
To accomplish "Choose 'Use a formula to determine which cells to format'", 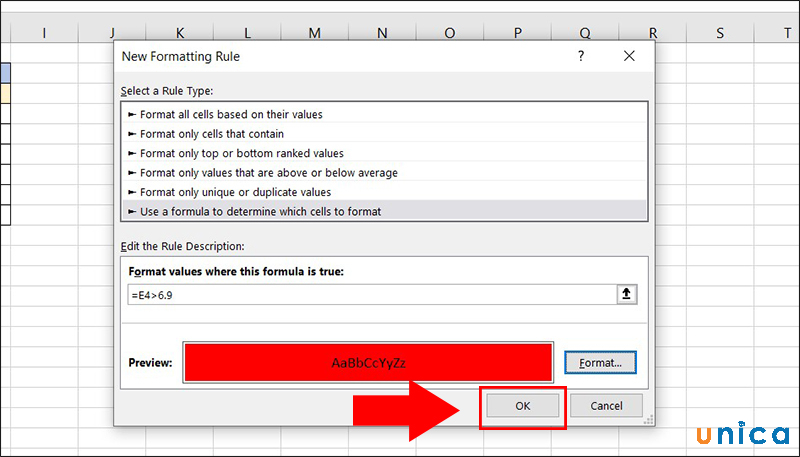I will pyautogui.click(x=384, y=211).
